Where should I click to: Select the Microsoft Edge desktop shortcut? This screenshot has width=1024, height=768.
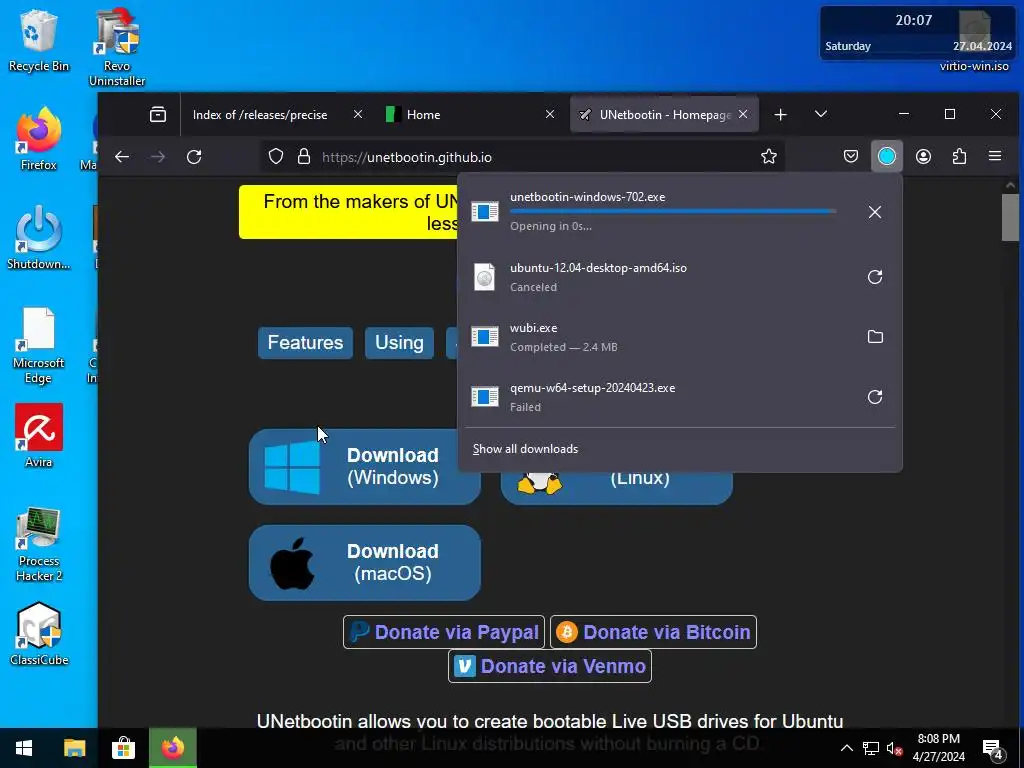pos(39,346)
